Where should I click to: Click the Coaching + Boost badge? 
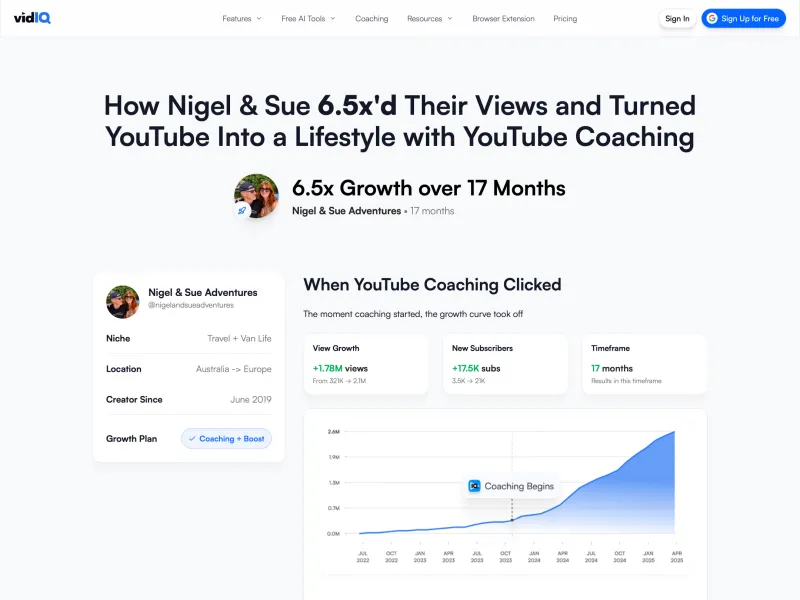[x=226, y=439]
